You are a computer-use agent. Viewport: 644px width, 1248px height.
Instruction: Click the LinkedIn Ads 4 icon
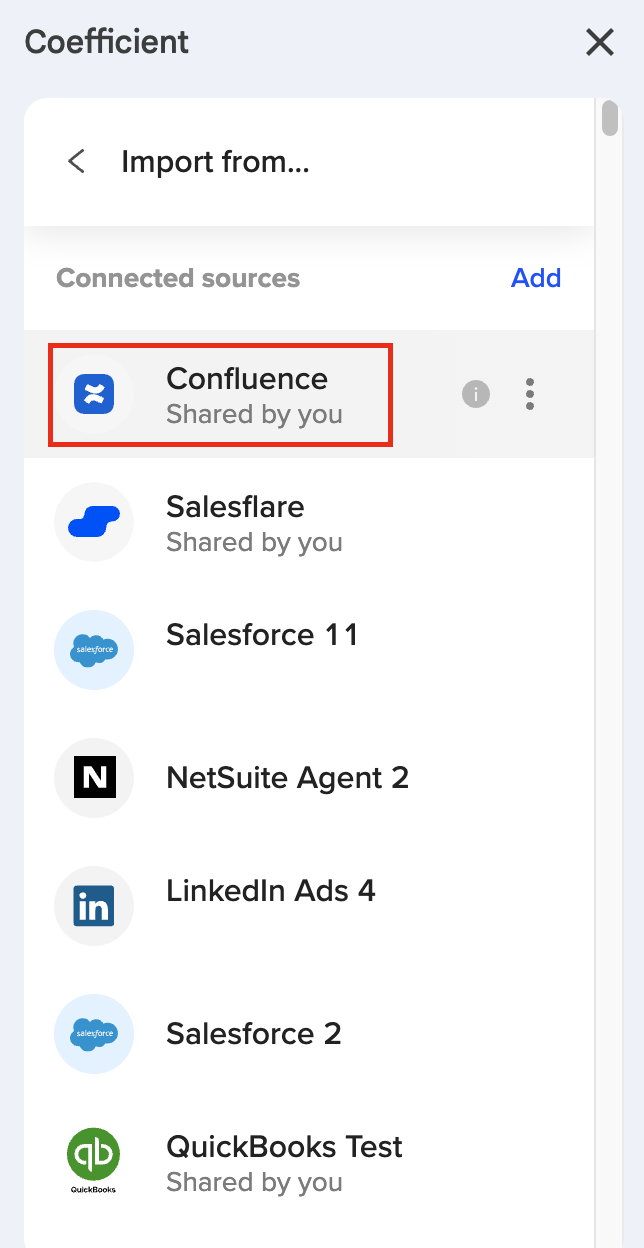tap(94, 906)
